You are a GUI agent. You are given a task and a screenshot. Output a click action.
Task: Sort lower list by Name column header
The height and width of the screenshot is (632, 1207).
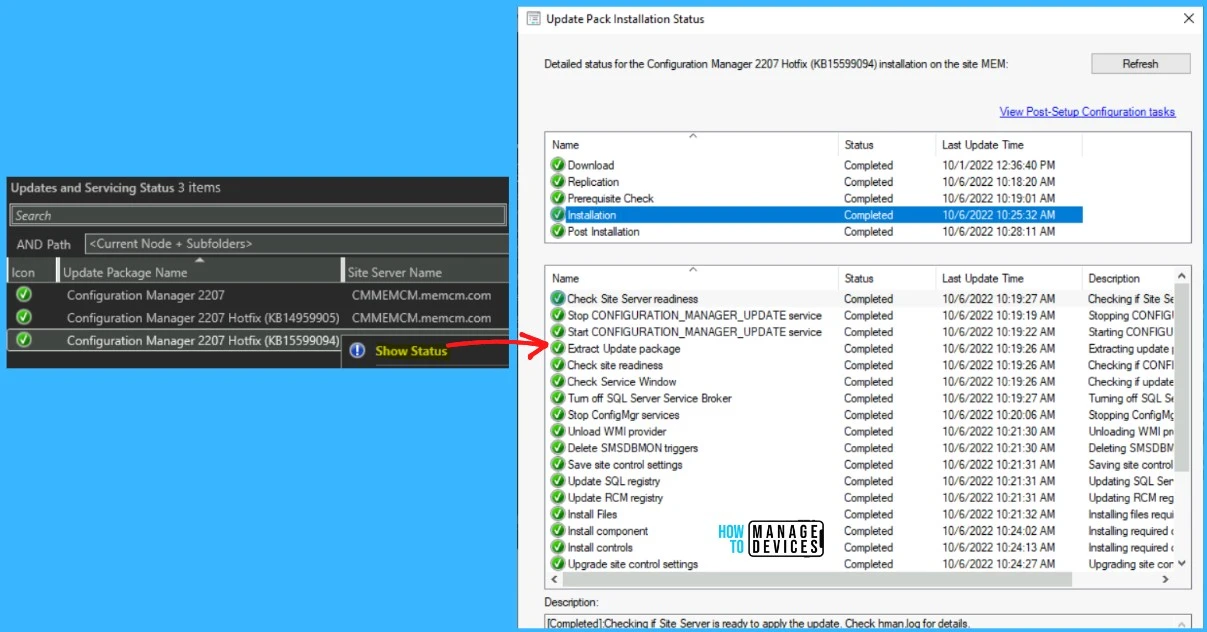(x=692, y=278)
